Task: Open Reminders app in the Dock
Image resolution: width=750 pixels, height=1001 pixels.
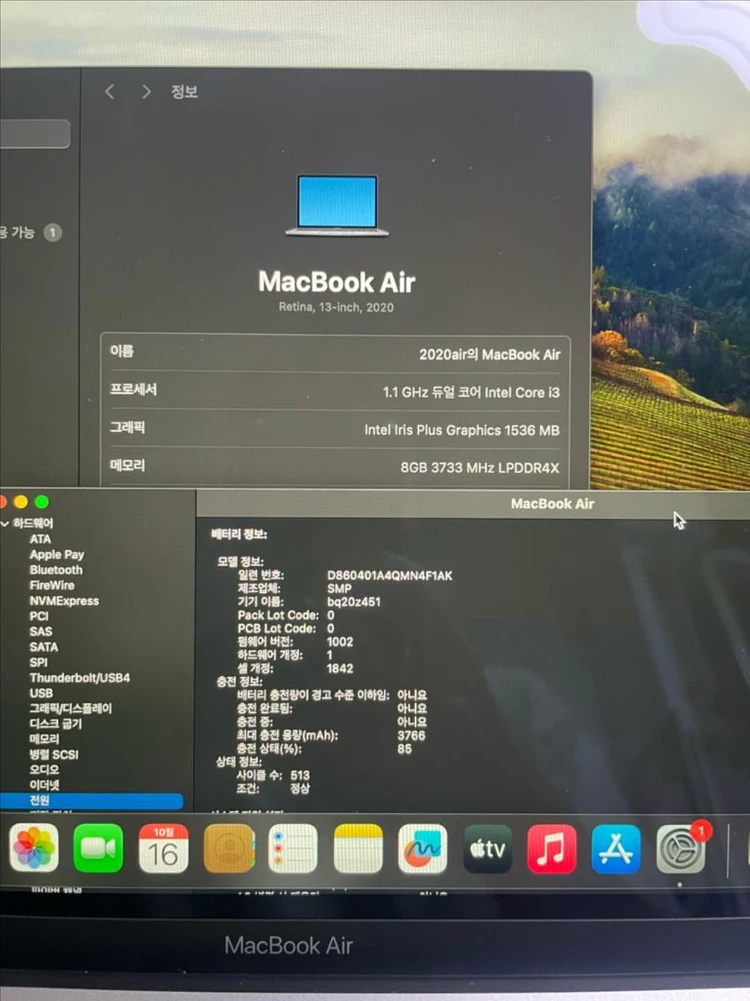Action: tap(293, 848)
